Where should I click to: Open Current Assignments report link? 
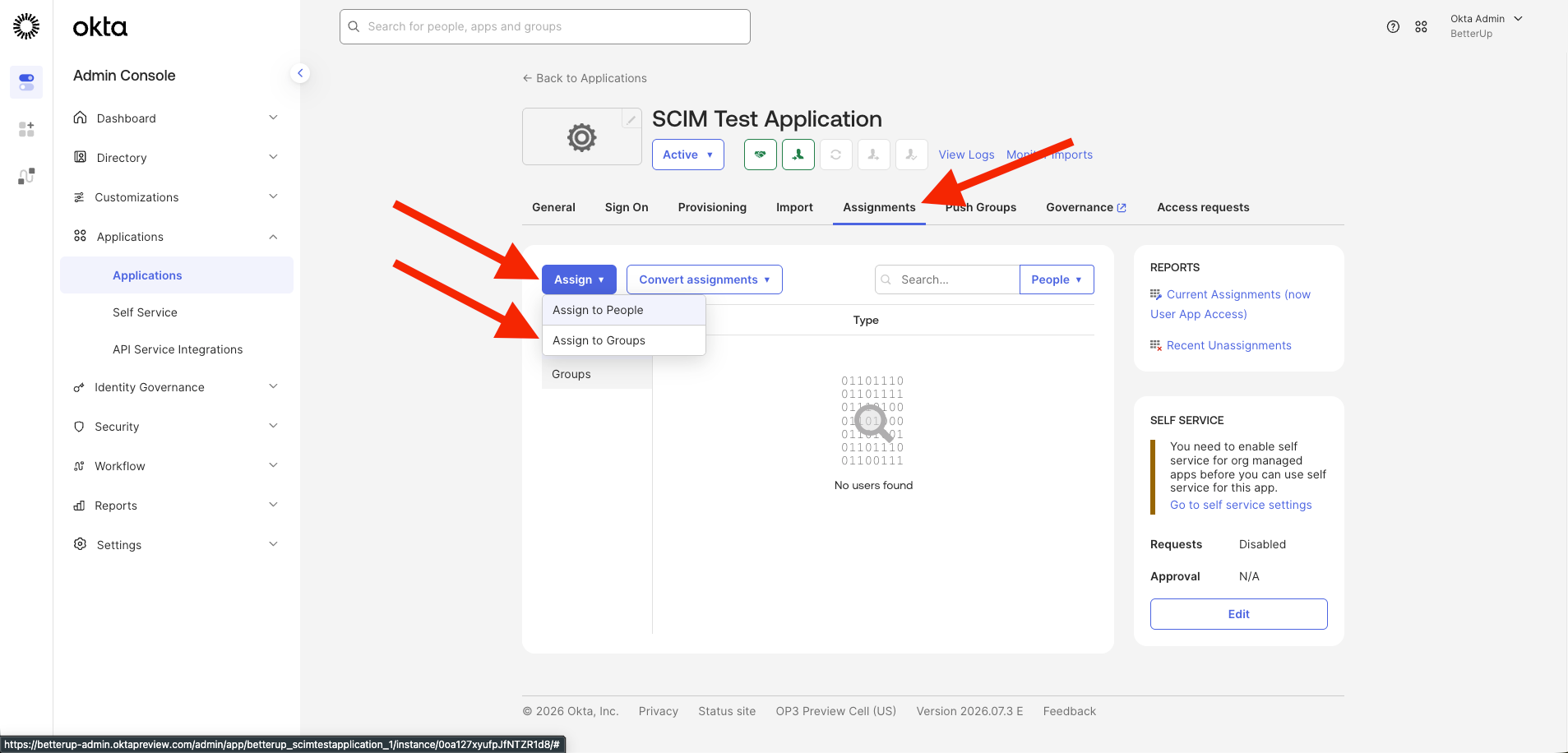tap(1231, 304)
